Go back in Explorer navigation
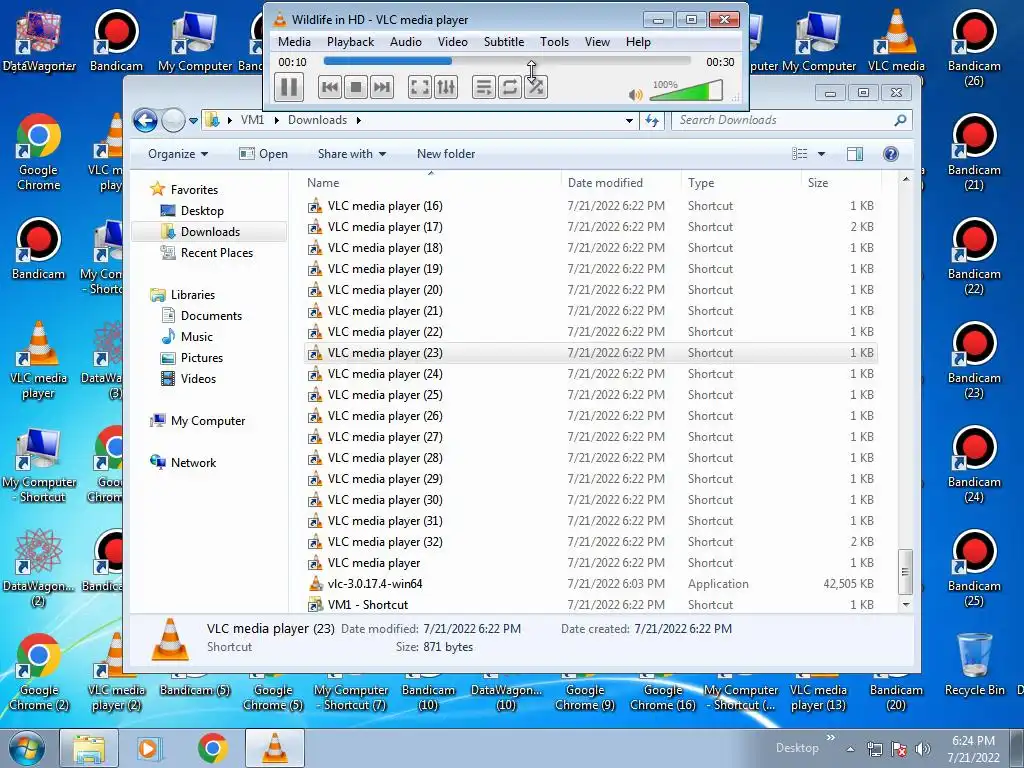 click(x=145, y=120)
